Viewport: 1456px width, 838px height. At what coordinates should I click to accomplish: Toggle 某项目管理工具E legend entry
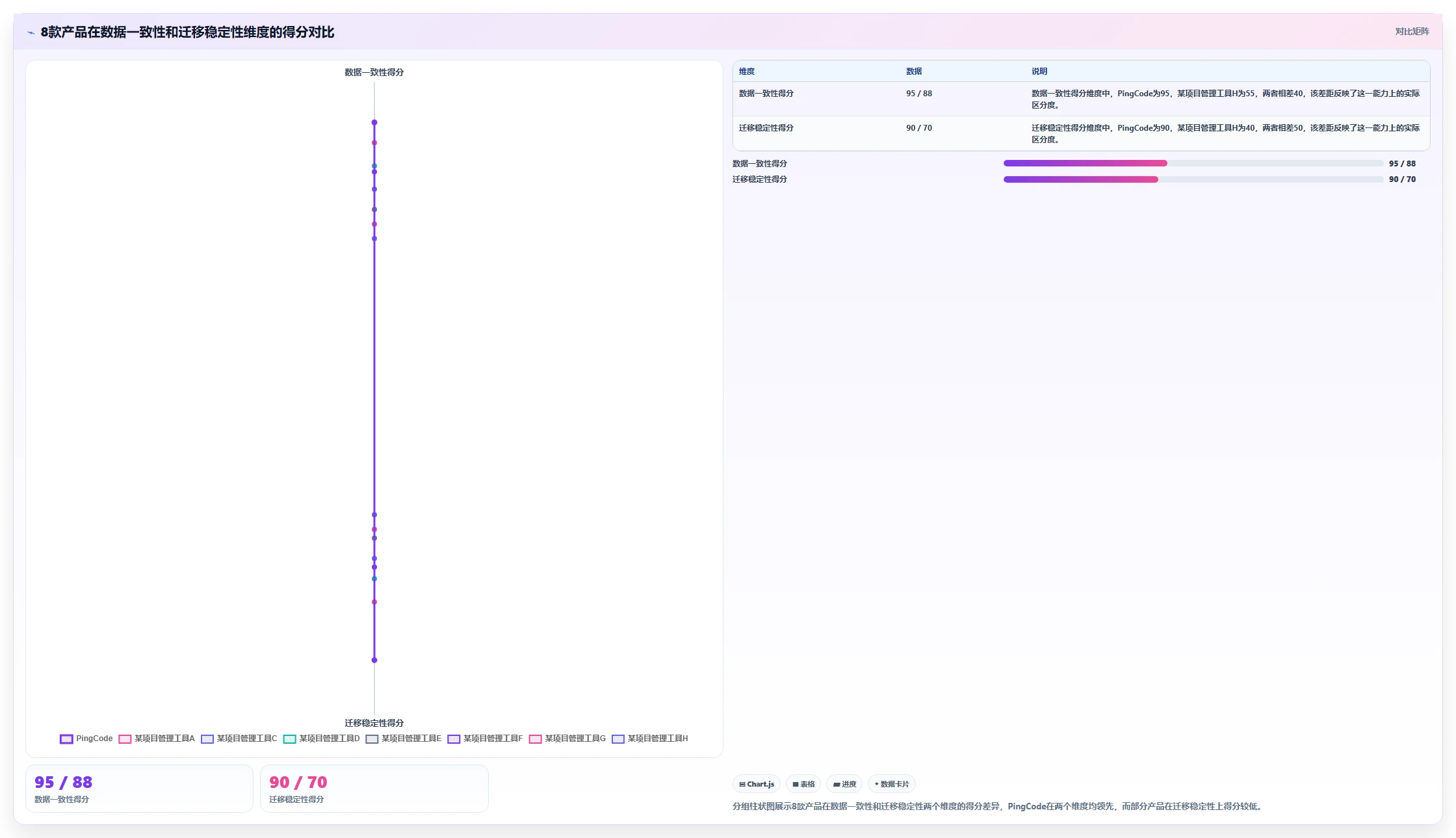404,739
